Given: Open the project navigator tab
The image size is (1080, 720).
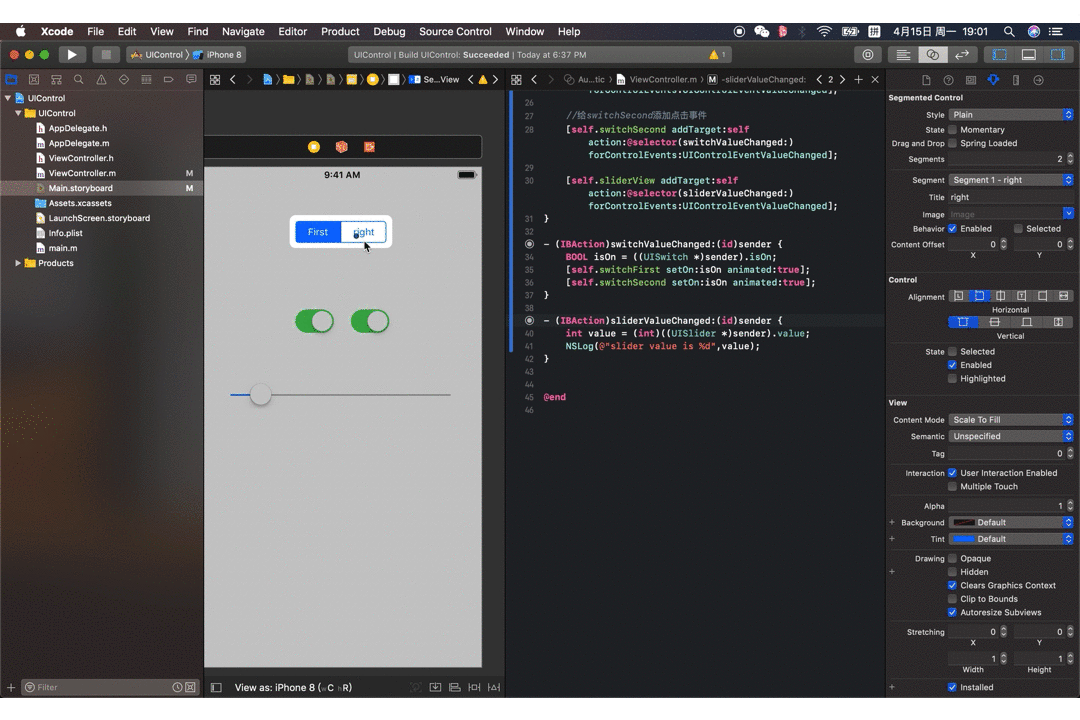Looking at the screenshot, I should 12,80.
